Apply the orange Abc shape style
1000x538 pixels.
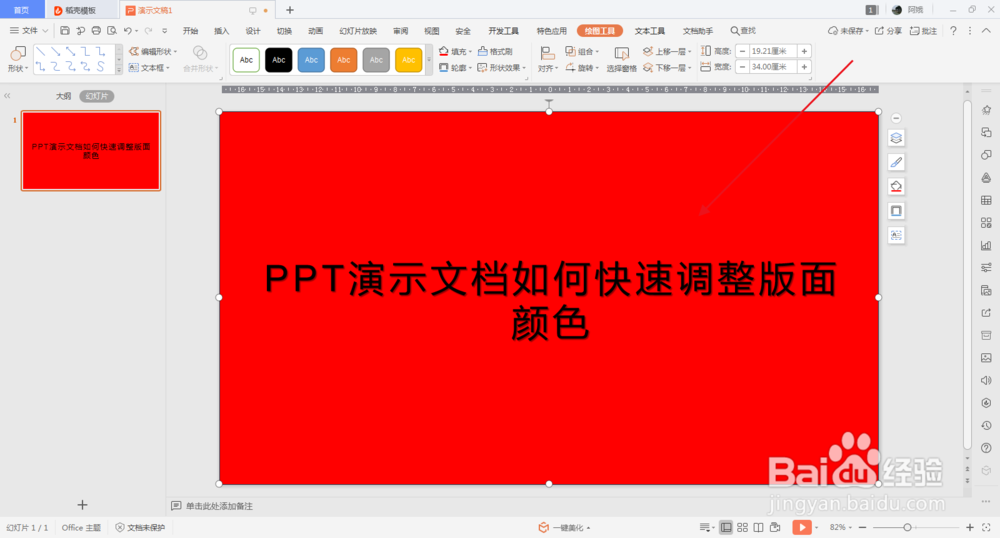click(344, 60)
